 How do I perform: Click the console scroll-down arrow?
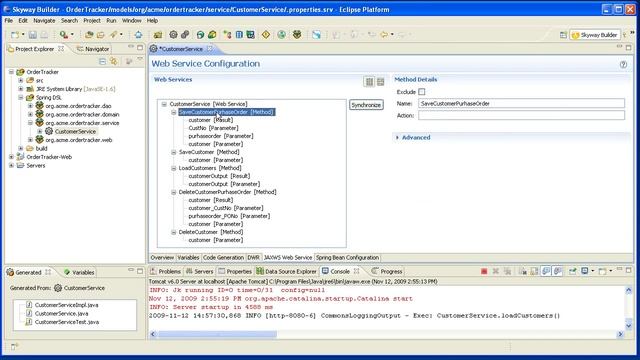pyautogui.click(x=629, y=326)
